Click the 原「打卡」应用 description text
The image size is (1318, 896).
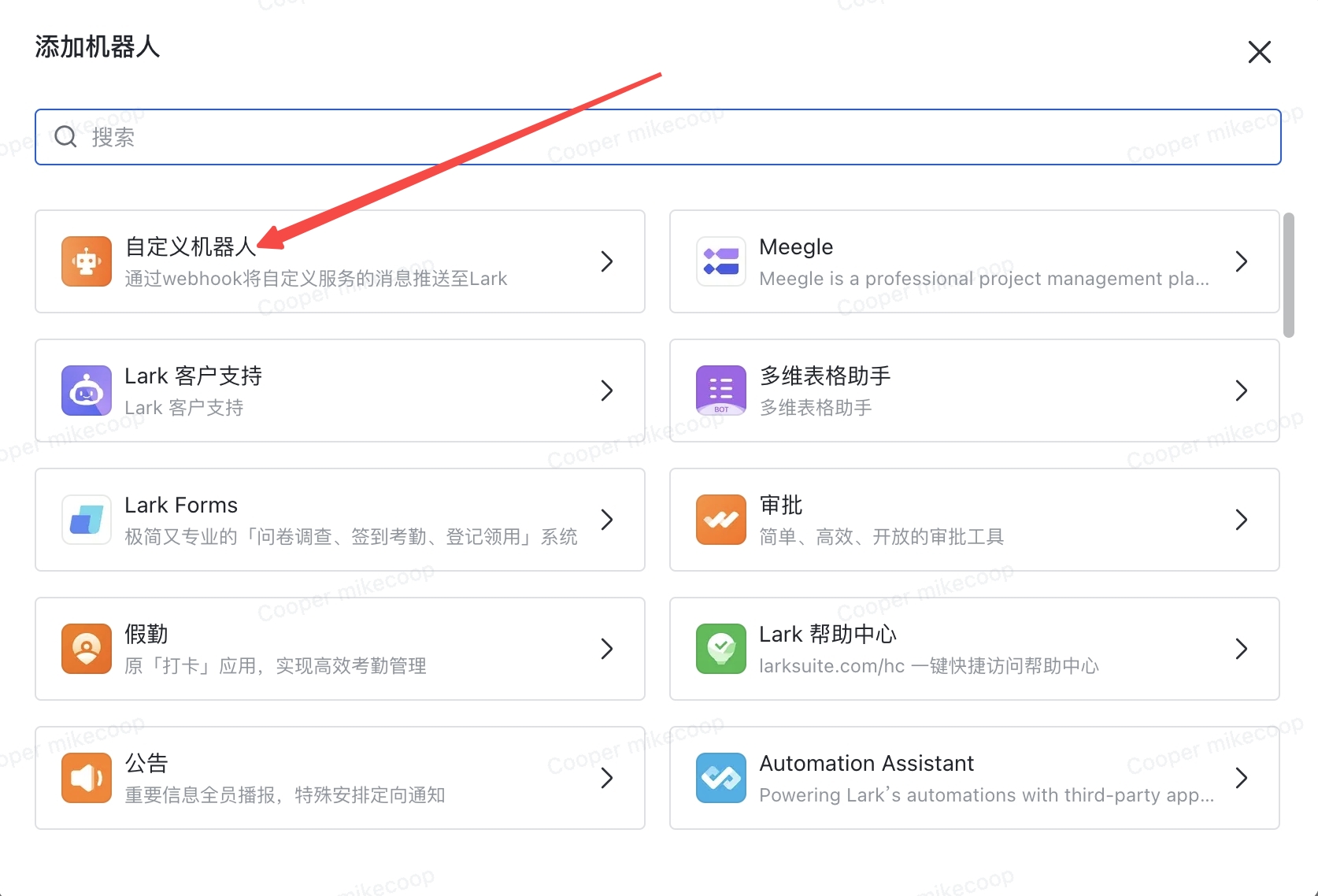(276, 666)
